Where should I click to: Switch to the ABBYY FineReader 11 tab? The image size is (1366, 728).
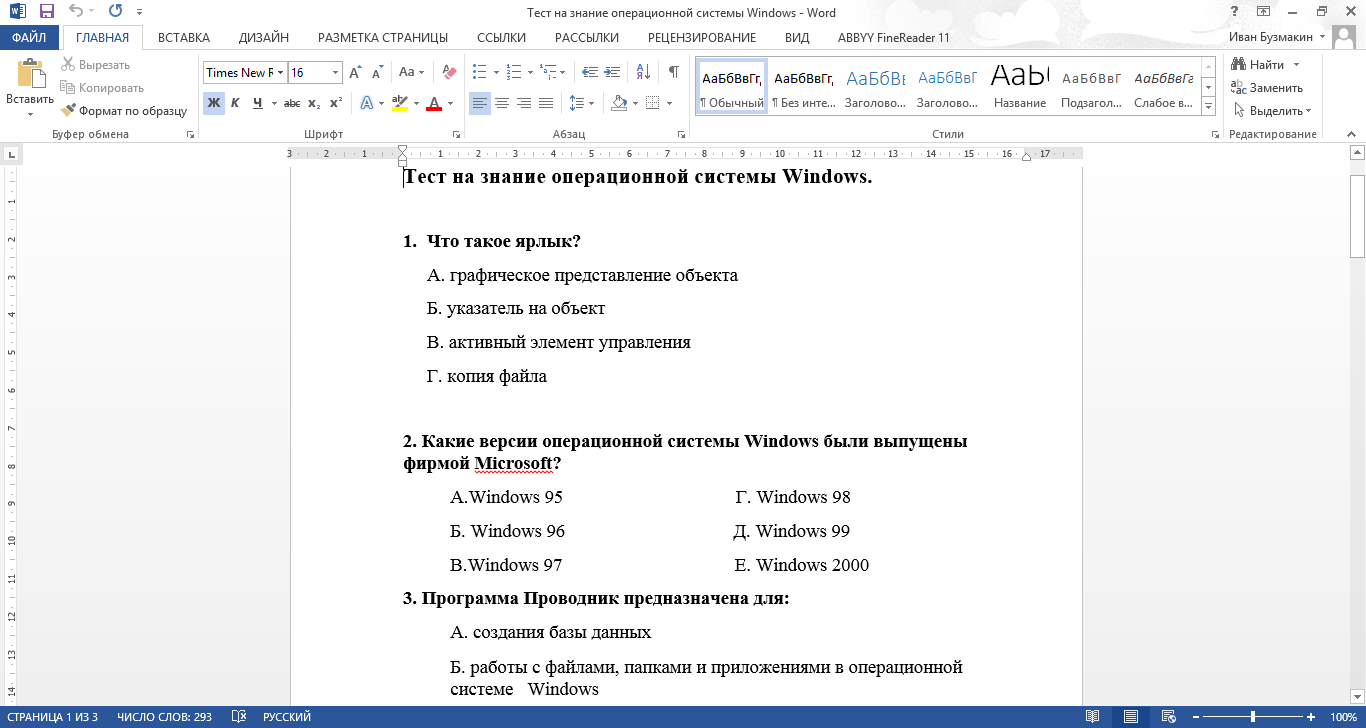[894, 38]
